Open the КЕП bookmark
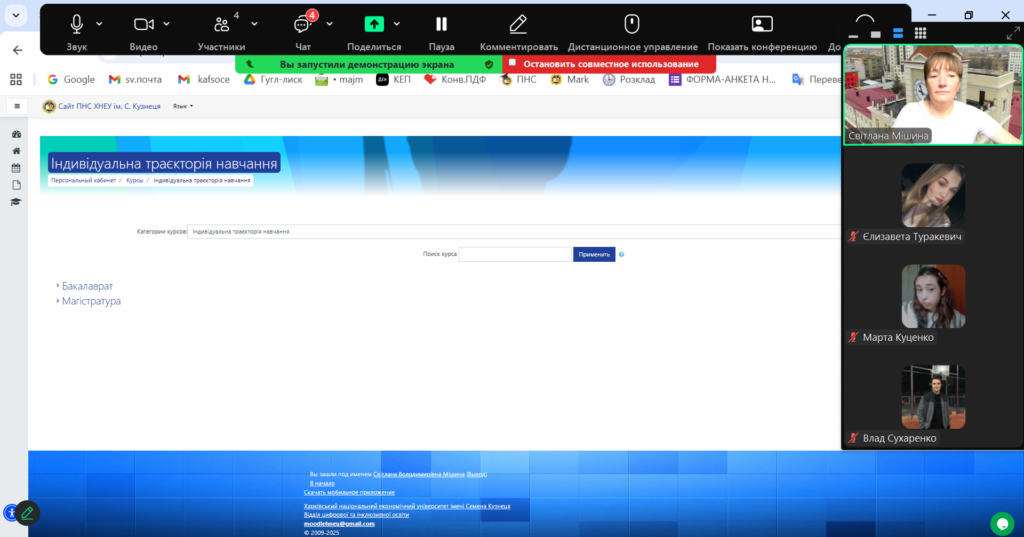The height and width of the screenshot is (537, 1024). point(394,79)
